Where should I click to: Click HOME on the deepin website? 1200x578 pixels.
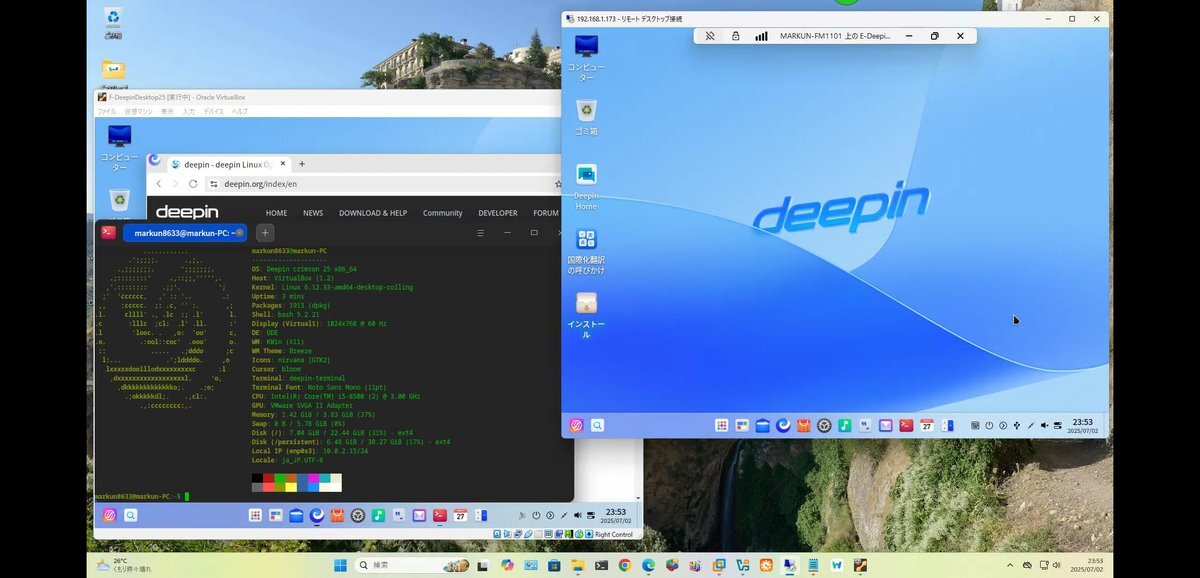[276, 213]
